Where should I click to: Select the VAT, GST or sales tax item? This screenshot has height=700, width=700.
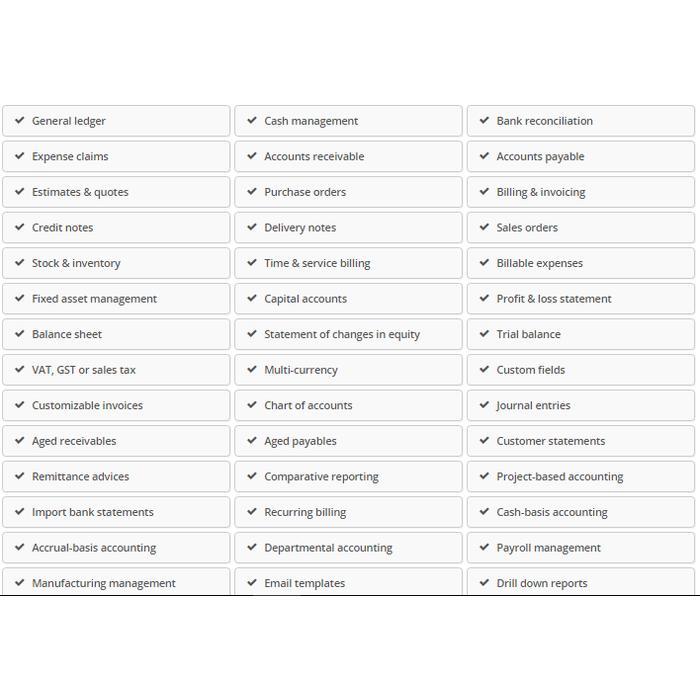point(116,370)
